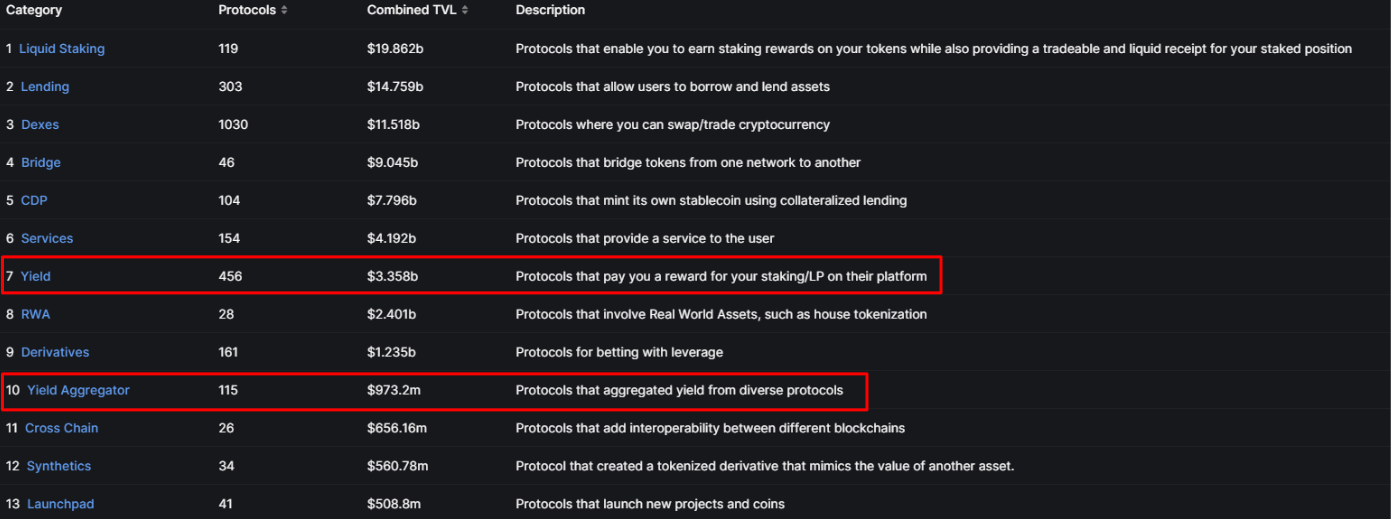Open the Liquid Staking category link
Viewport: 1391px width, 519px height.
pos(62,49)
